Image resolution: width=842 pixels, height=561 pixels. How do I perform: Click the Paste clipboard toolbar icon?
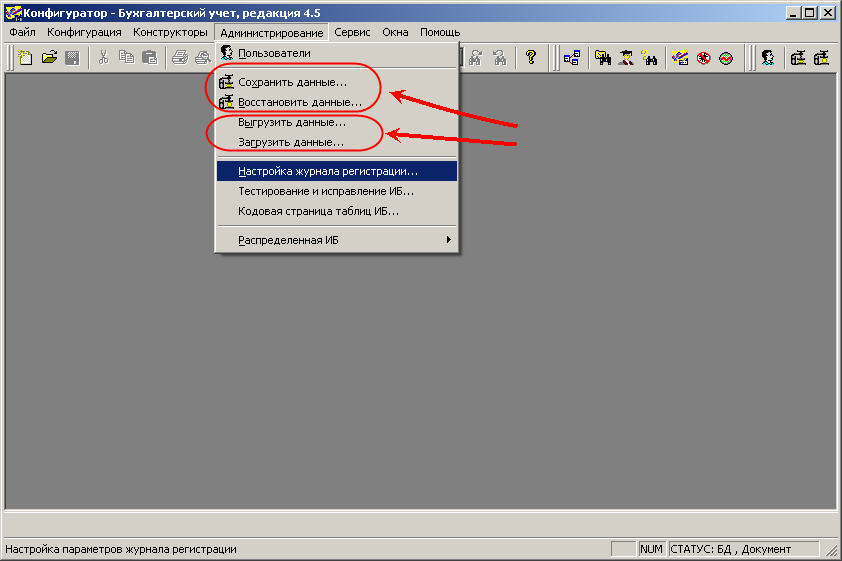coord(149,57)
